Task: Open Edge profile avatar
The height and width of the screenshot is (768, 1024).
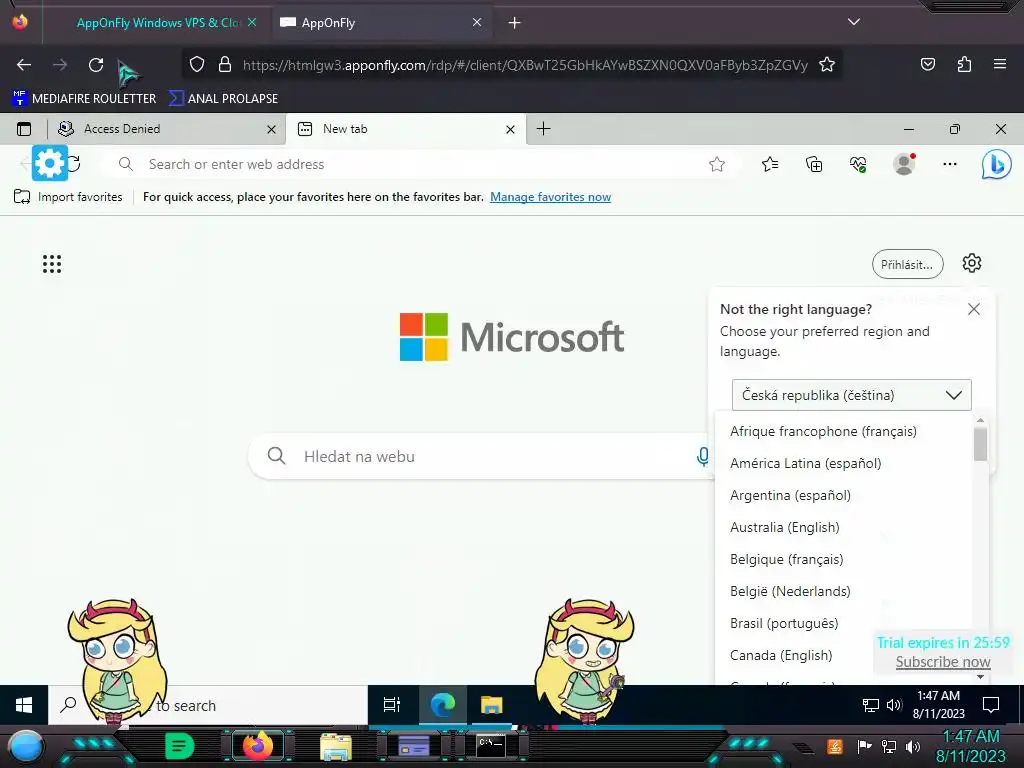Action: point(904,164)
